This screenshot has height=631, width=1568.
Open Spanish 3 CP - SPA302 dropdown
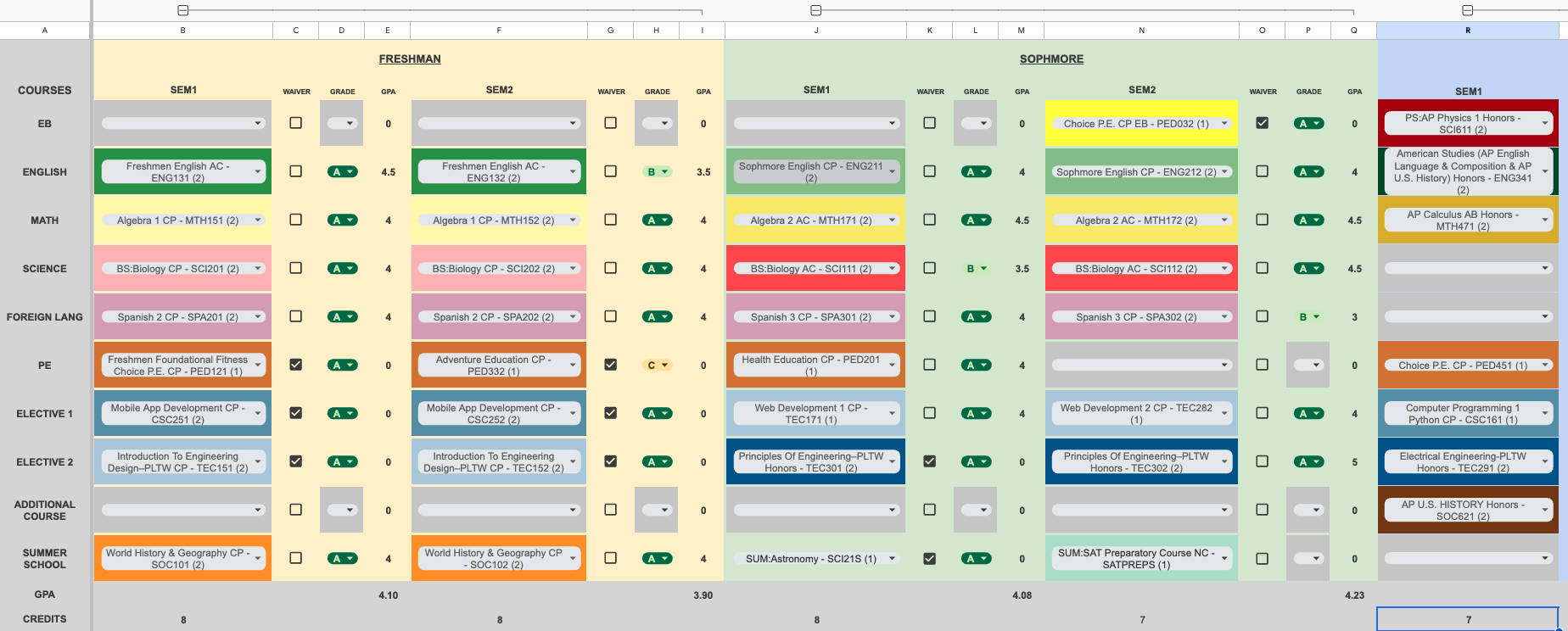1141,317
